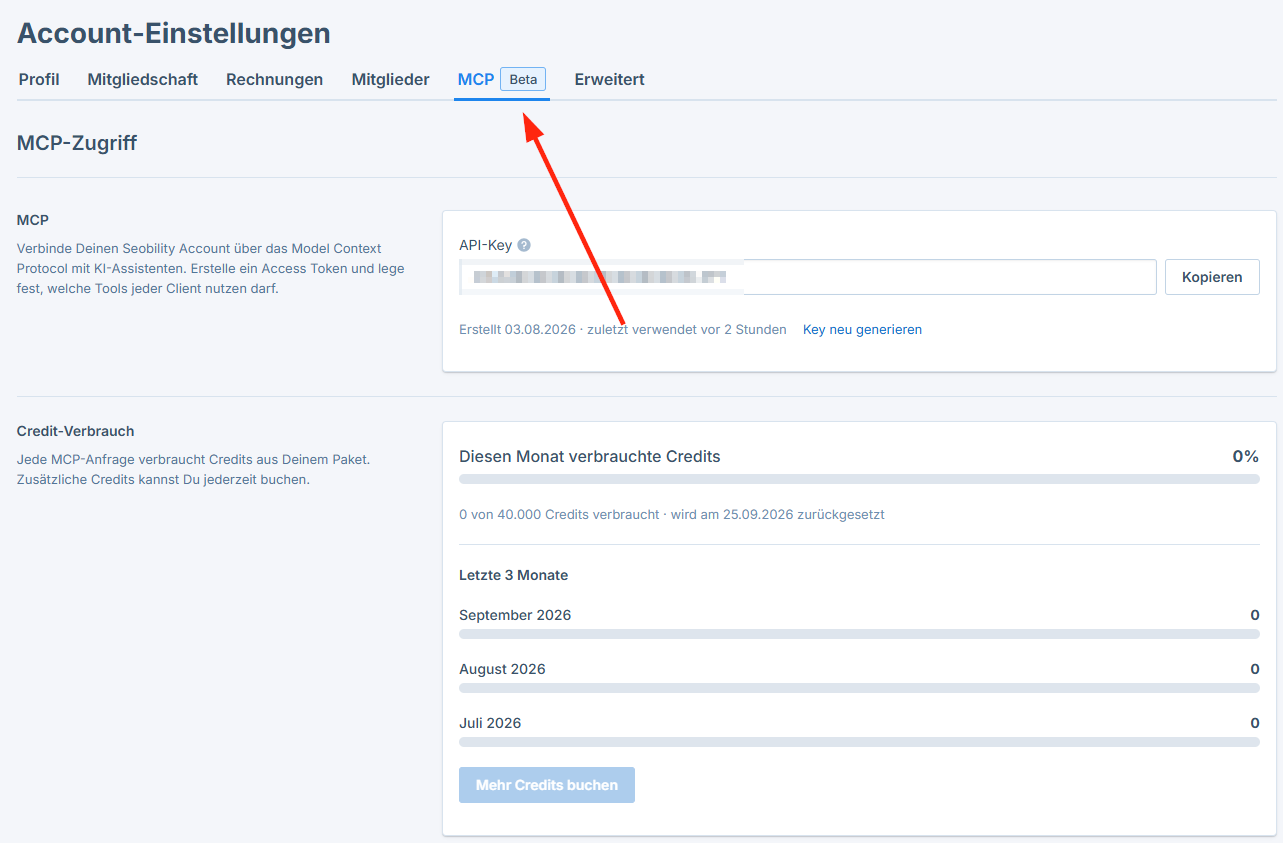Click the Account-Einstellungen page heading

[174, 33]
